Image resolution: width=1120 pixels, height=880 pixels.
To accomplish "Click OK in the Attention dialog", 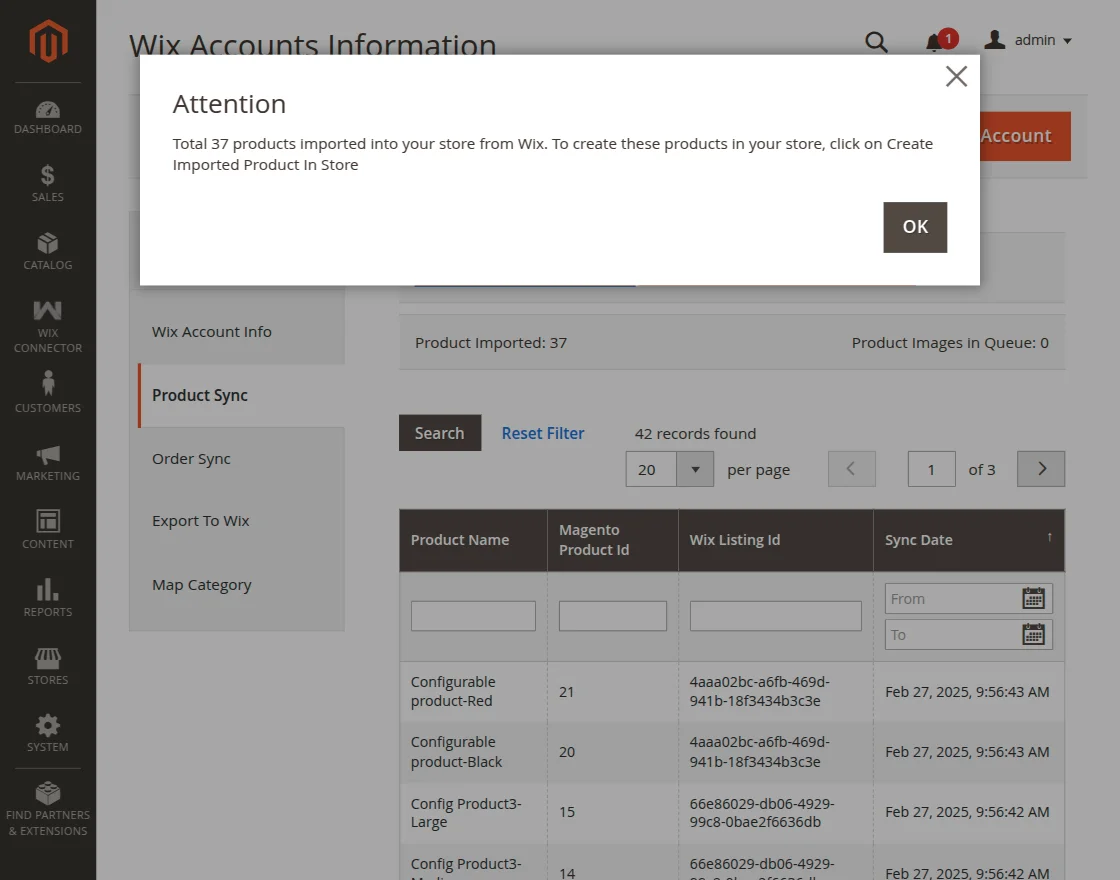I will click(915, 227).
